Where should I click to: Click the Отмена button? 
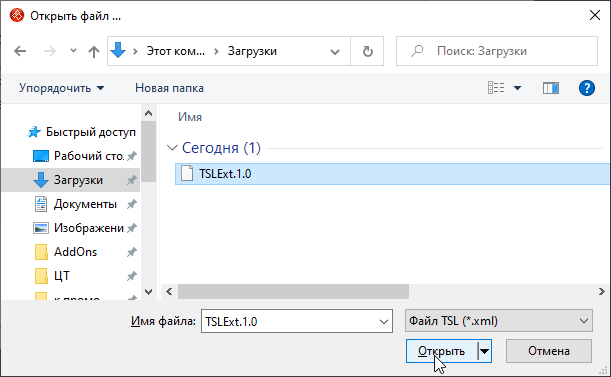point(549,351)
